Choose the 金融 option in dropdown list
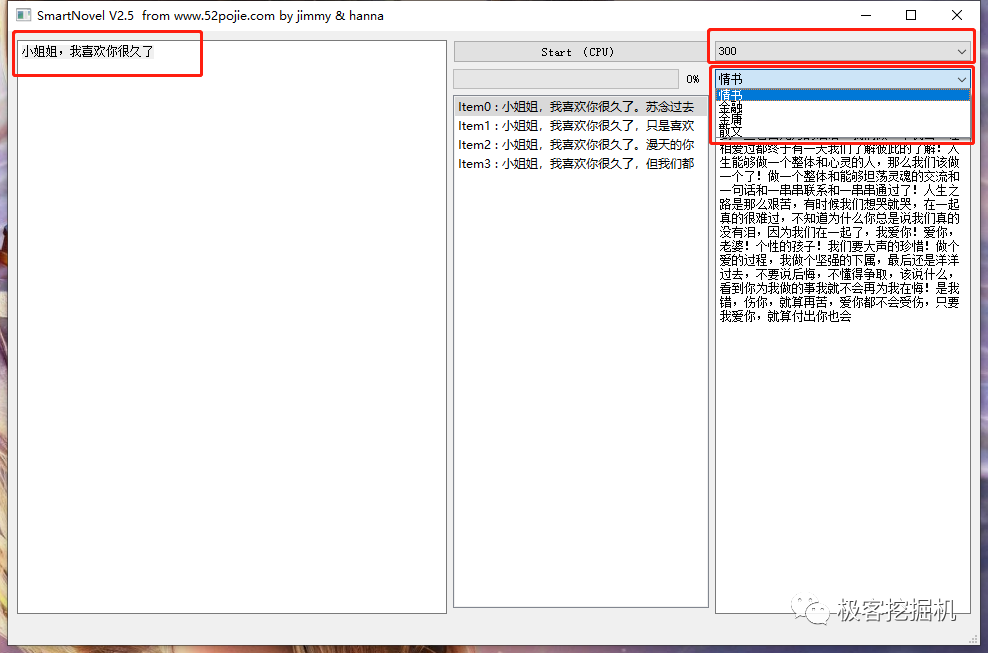 [843, 107]
